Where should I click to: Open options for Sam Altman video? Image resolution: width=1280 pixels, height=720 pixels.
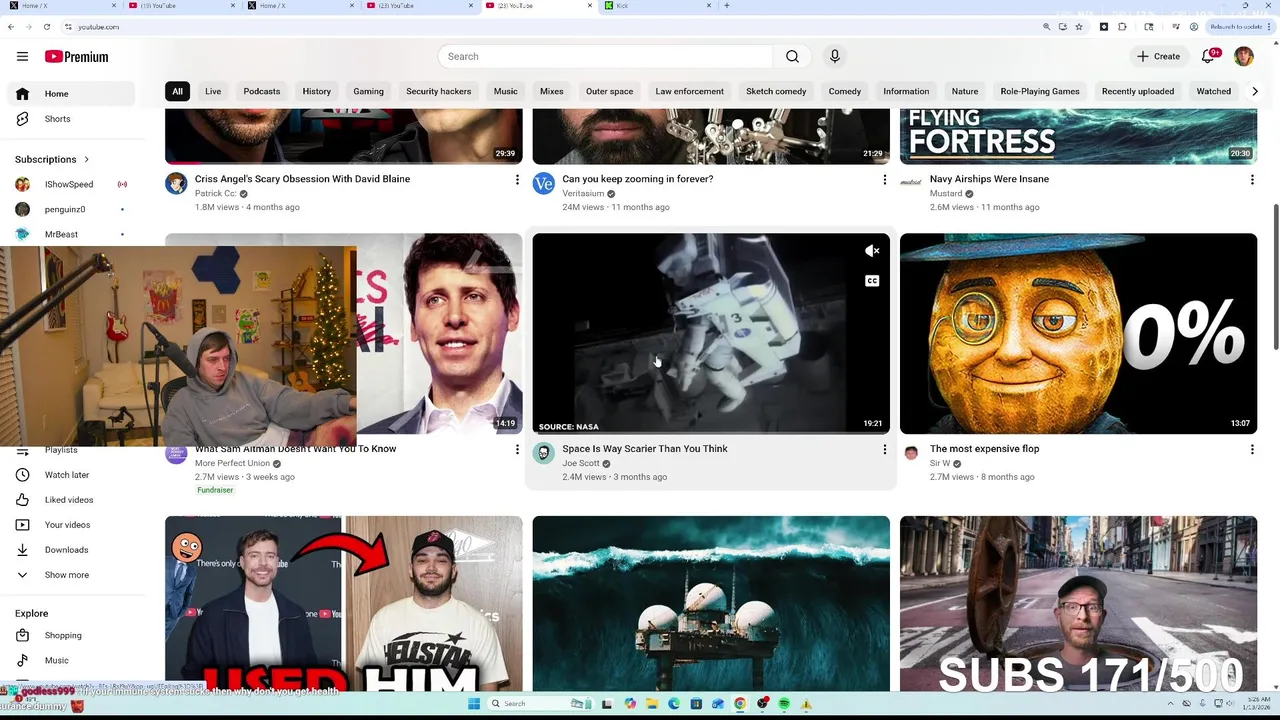pyautogui.click(x=517, y=450)
